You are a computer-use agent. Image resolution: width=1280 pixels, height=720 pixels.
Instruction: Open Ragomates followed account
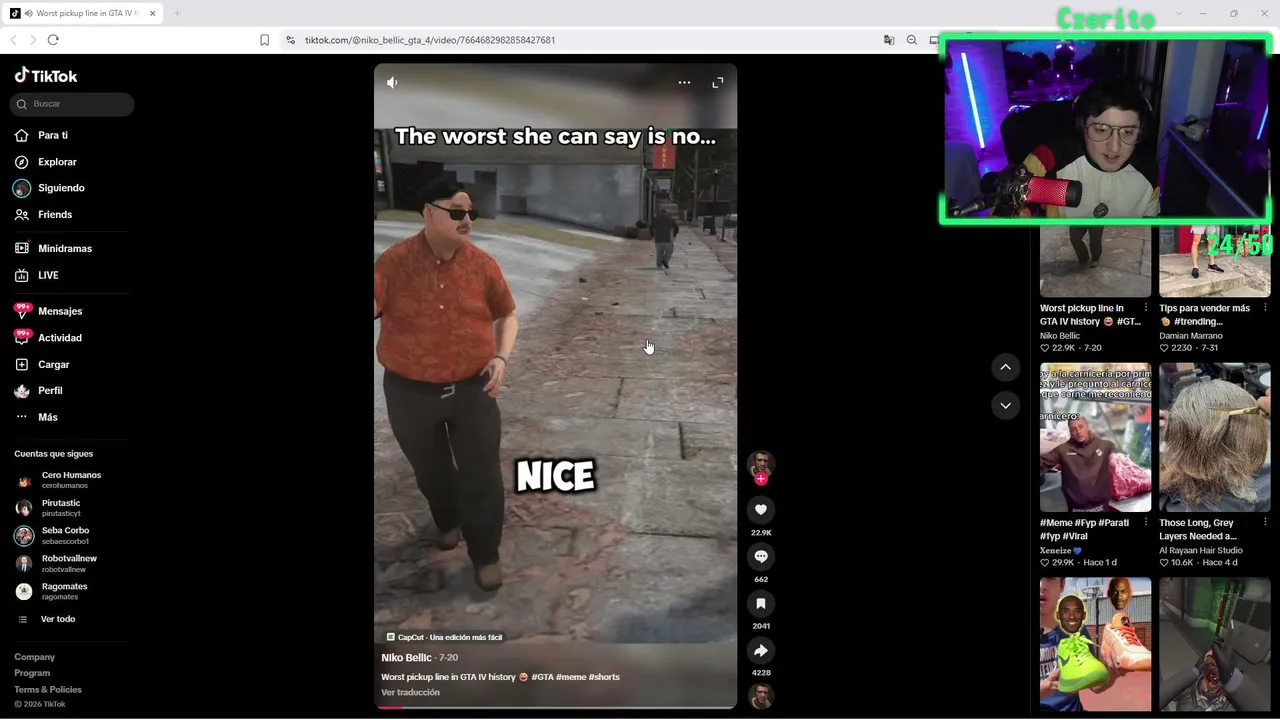click(66, 592)
